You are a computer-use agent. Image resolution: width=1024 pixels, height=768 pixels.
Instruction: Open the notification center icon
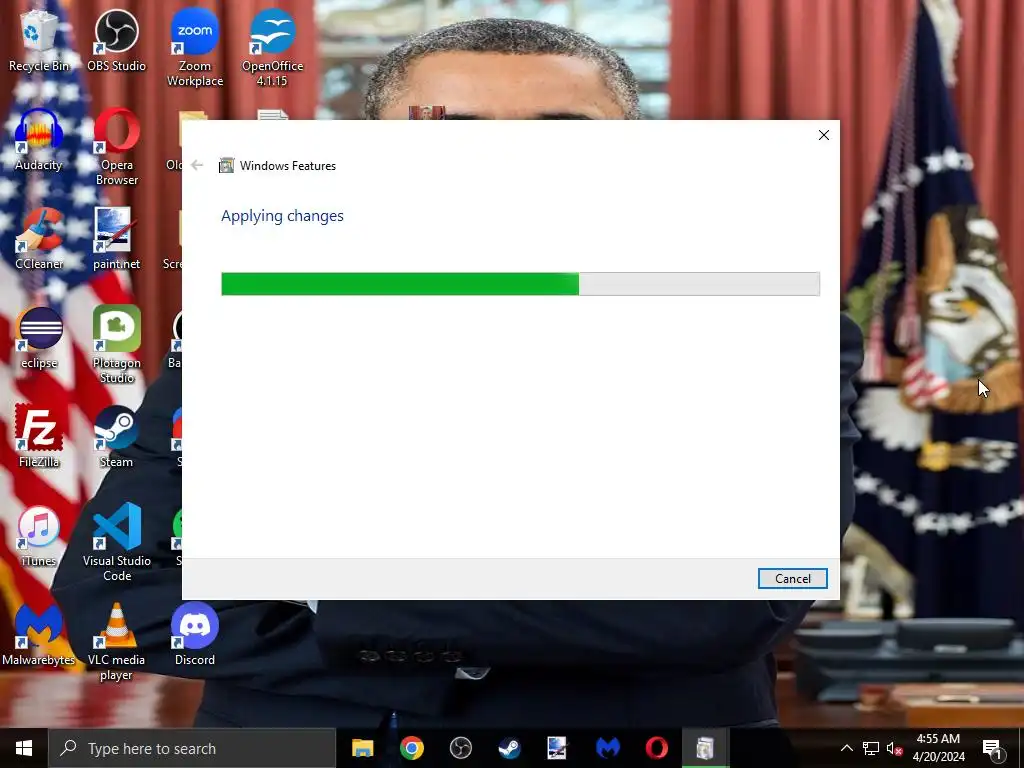click(x=993, y=748)
